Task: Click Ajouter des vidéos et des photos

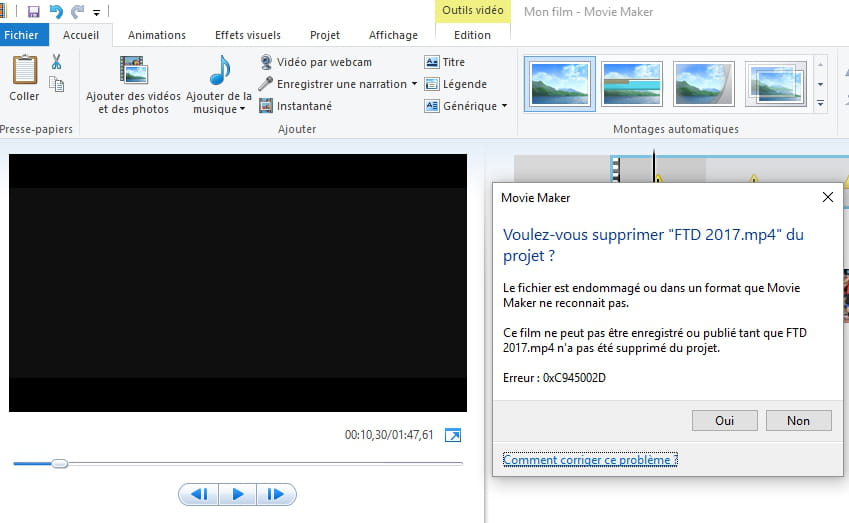Action: click(x=133, y=85)
